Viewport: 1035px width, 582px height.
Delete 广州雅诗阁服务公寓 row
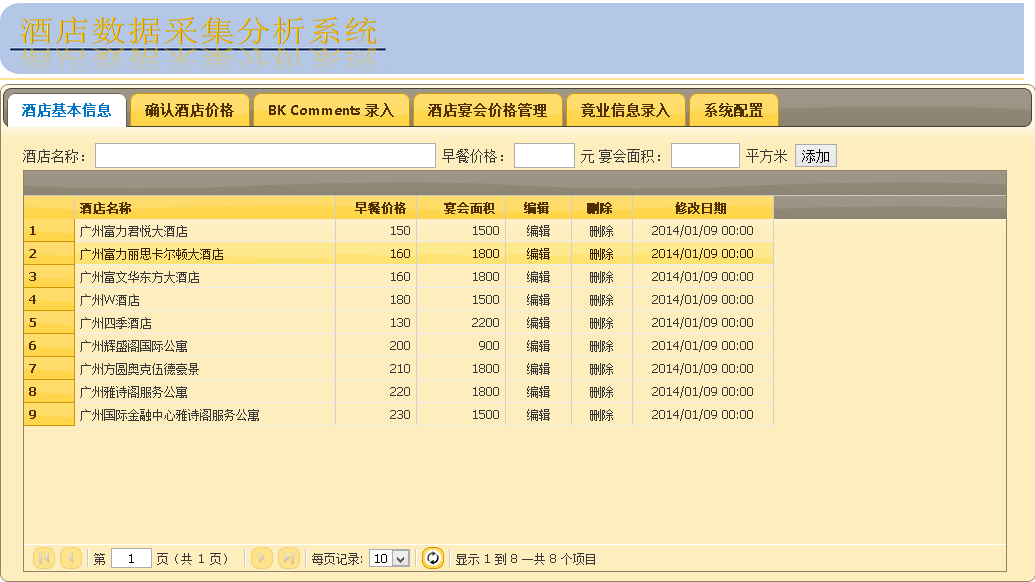(601, 392)
